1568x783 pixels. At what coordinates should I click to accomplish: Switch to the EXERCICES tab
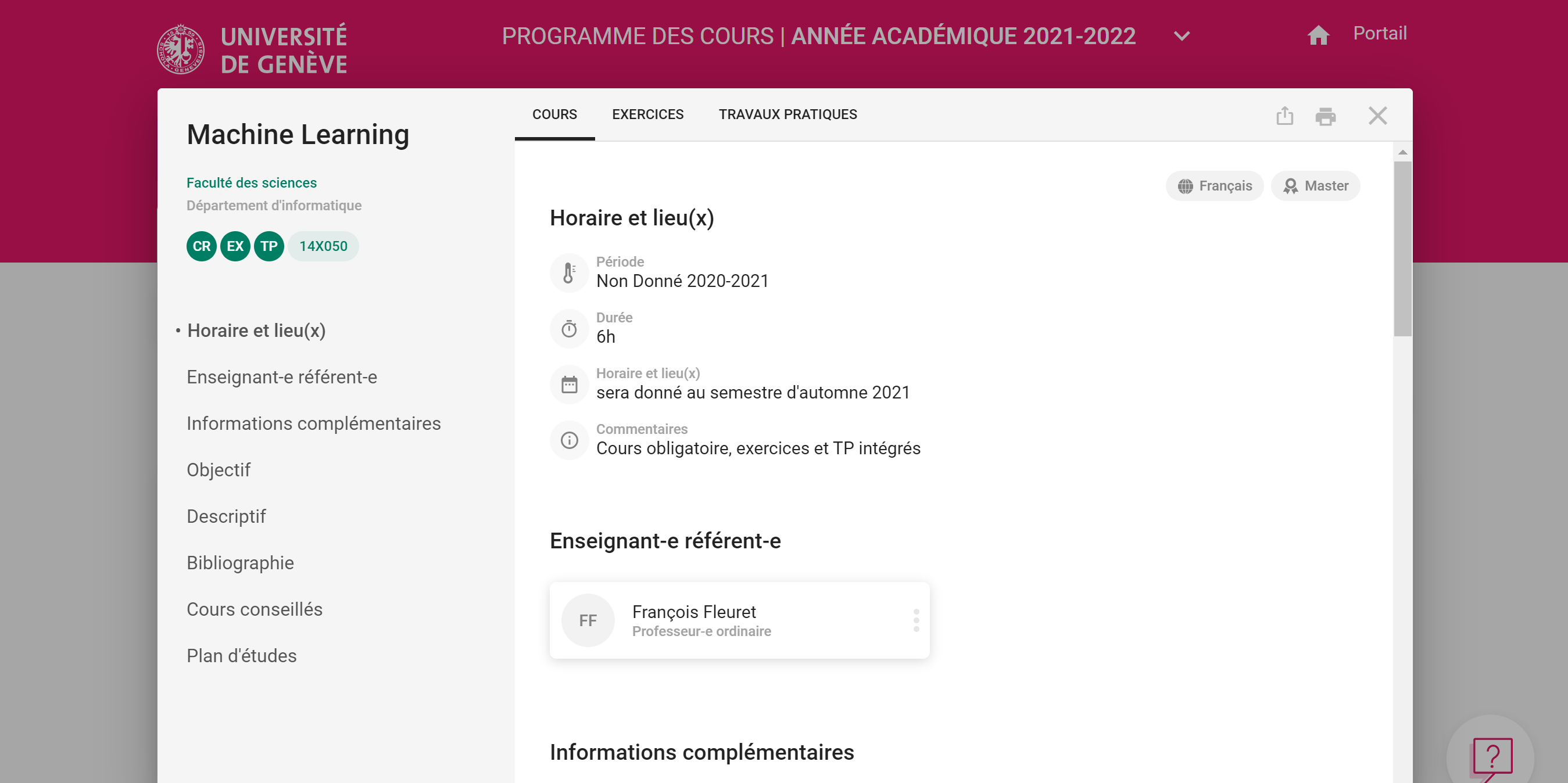click(647, 114)
